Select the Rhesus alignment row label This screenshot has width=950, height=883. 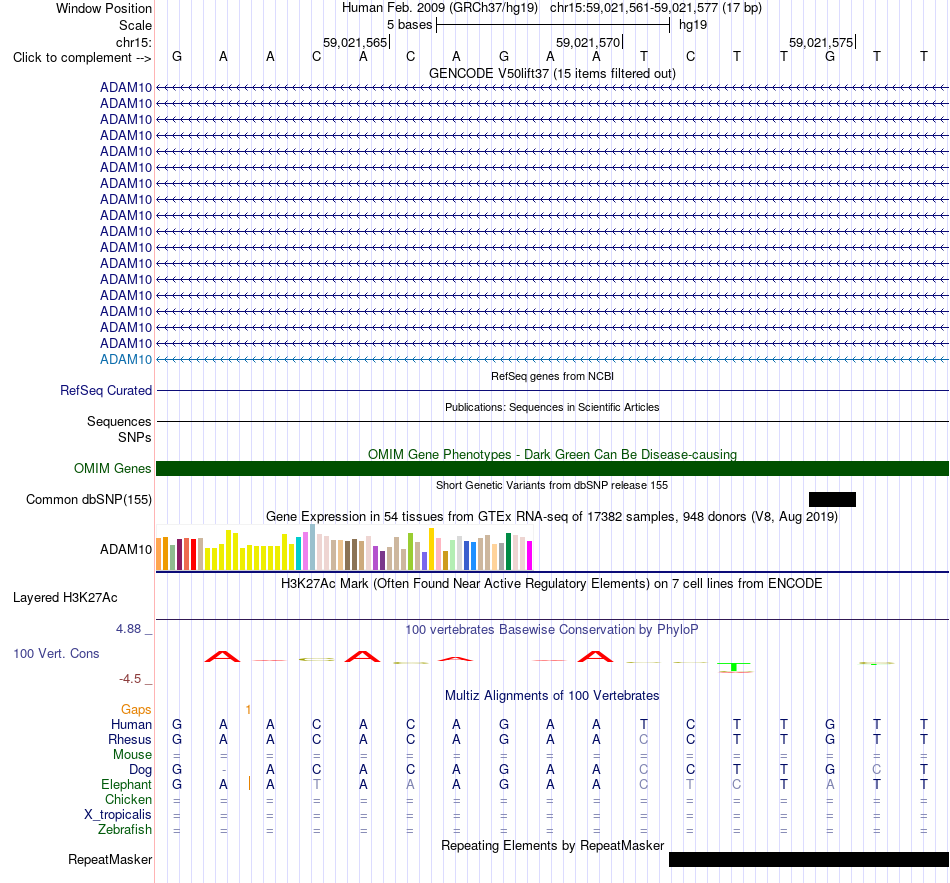130,739
